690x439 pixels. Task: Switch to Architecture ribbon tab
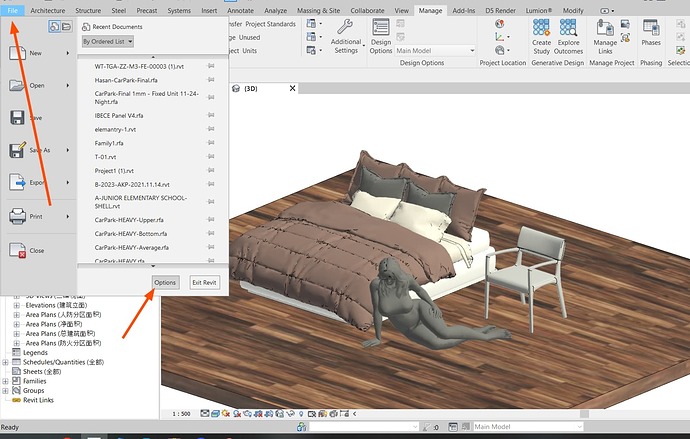[x=48, y=10]
